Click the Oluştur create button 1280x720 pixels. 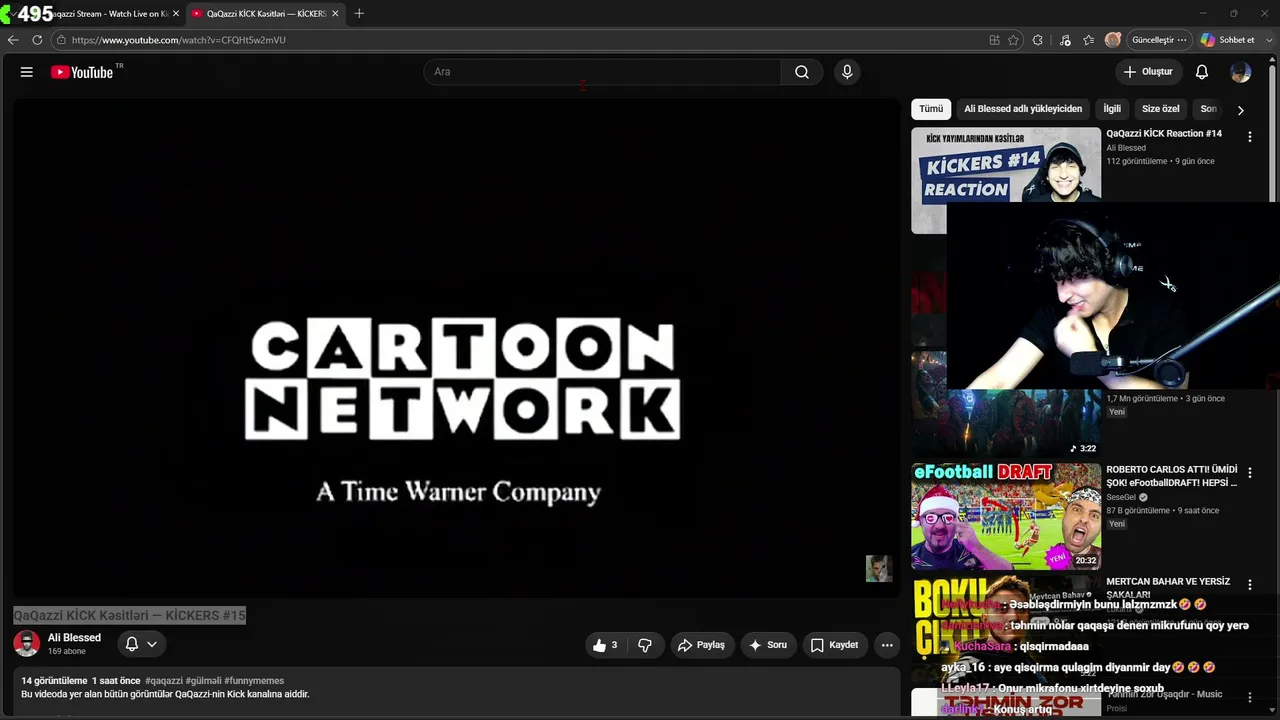[1148, 72]
